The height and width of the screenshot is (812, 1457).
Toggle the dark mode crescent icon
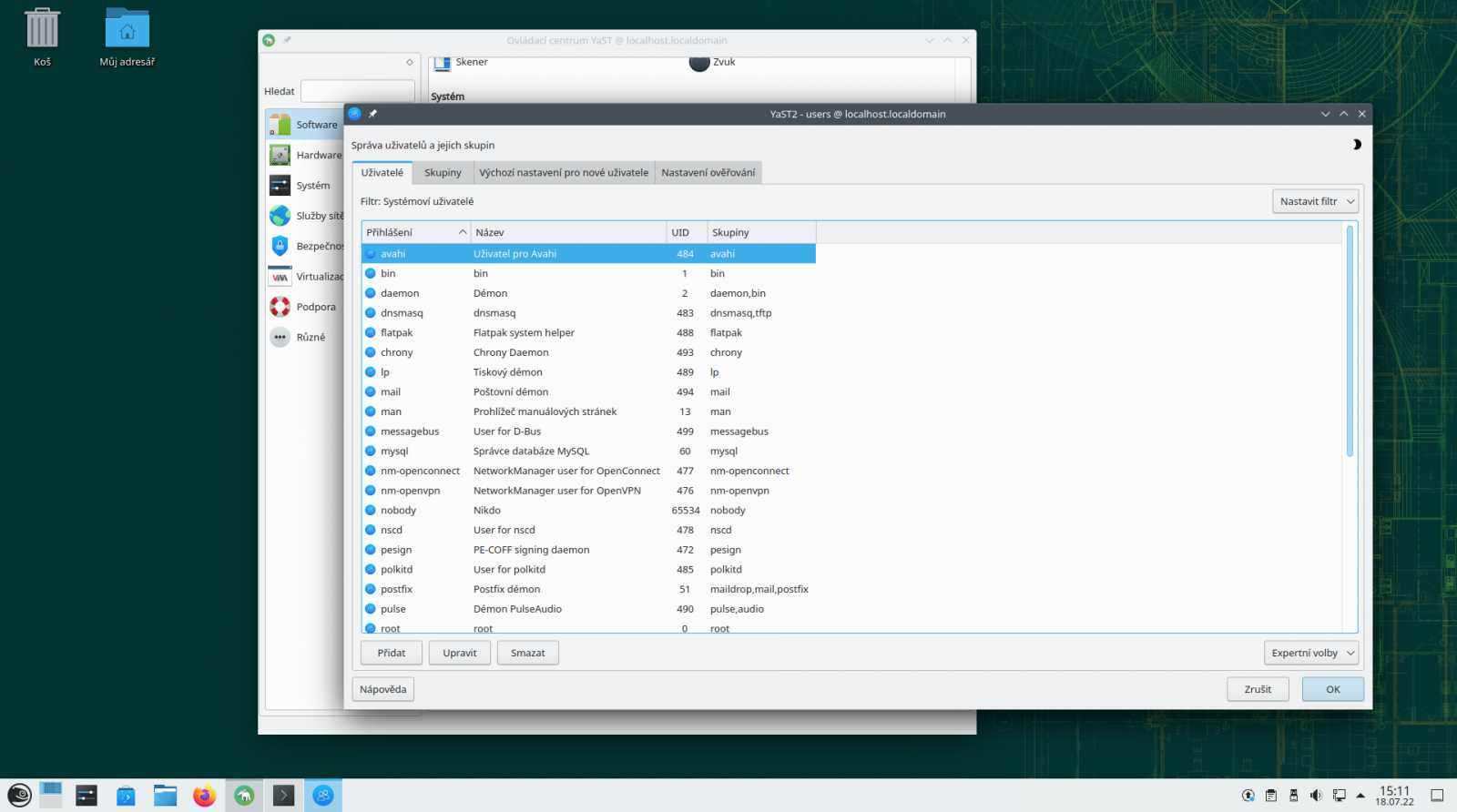click(1357, 145)
